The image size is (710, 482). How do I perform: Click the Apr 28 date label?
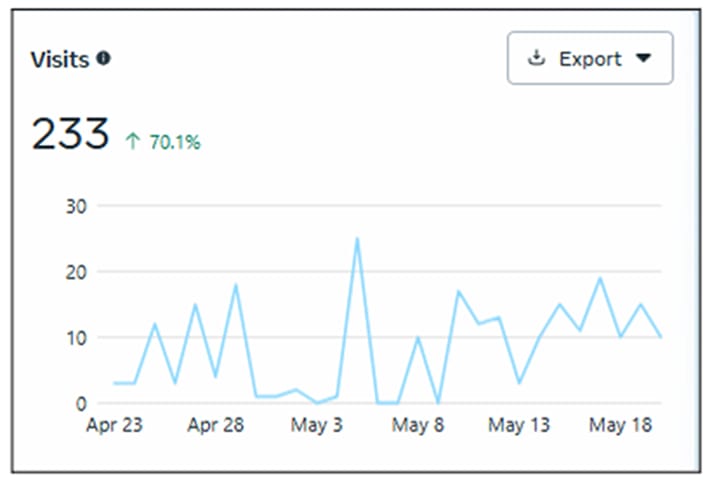215,425
